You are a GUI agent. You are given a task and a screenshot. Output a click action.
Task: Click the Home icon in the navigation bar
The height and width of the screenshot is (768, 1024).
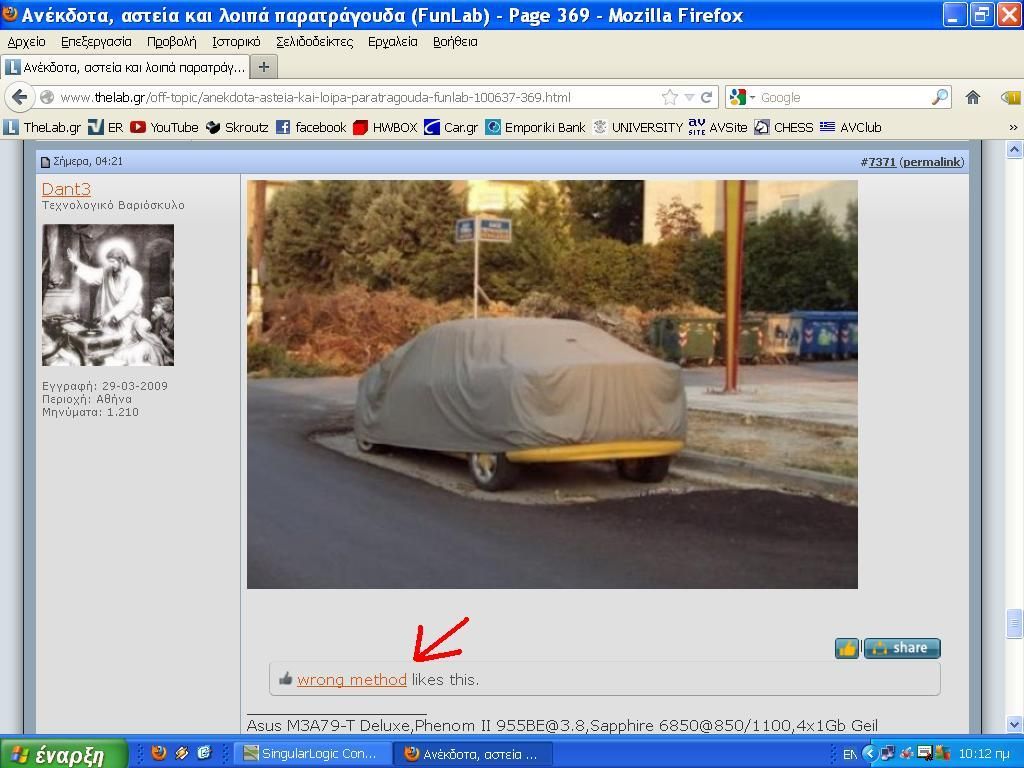pos(972,97)
